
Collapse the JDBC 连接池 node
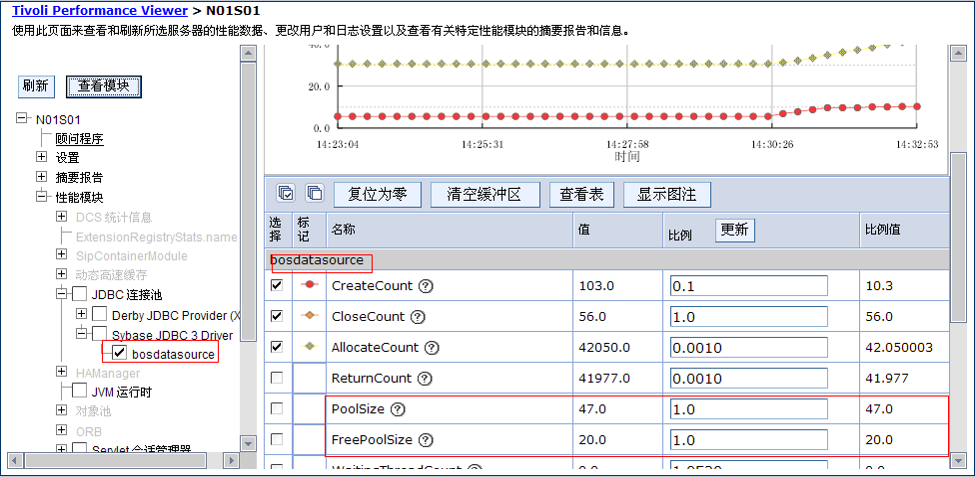(62, 293)
